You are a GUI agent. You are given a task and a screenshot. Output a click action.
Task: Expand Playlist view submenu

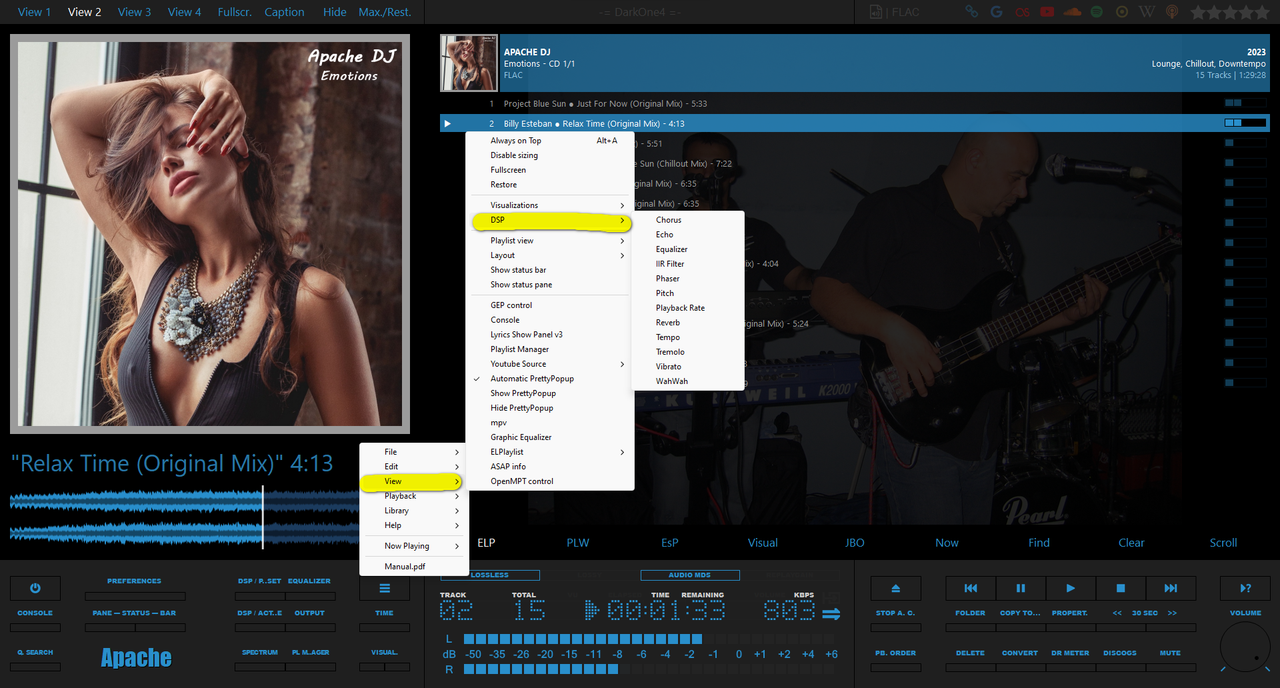pos(550,241)
